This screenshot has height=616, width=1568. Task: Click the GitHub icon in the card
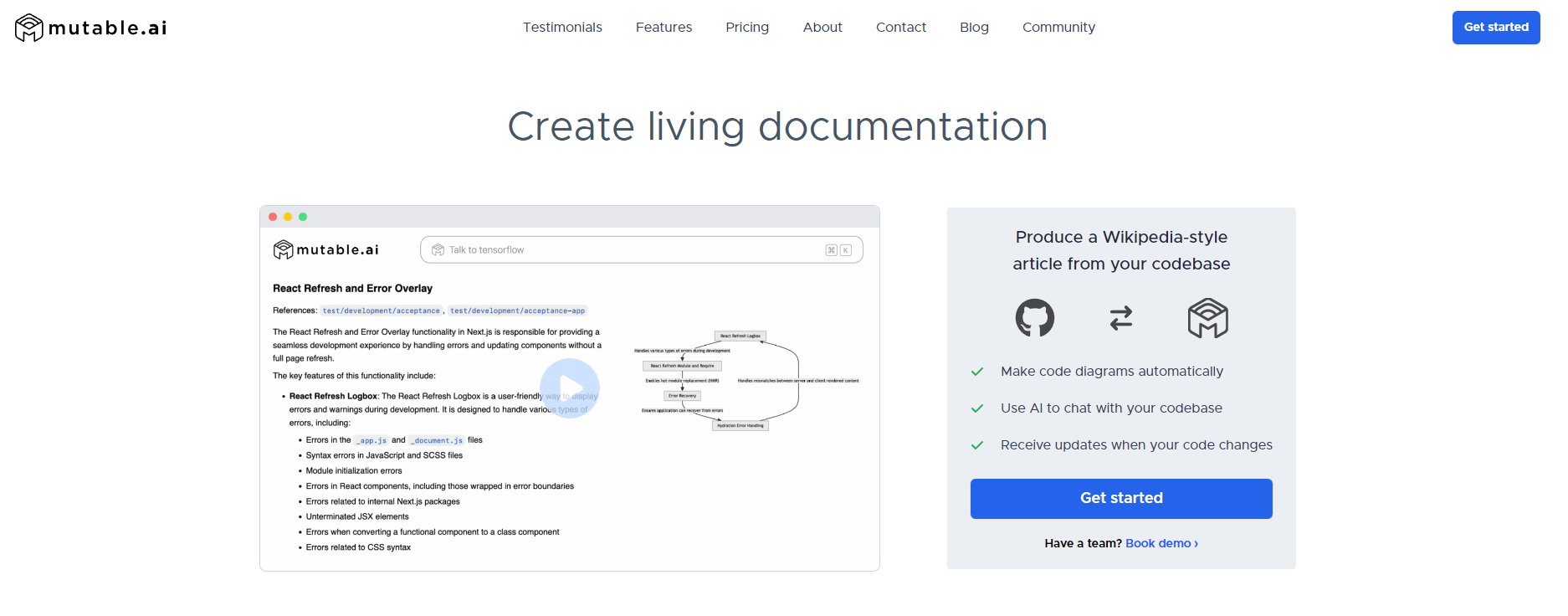pos(1035,318)
